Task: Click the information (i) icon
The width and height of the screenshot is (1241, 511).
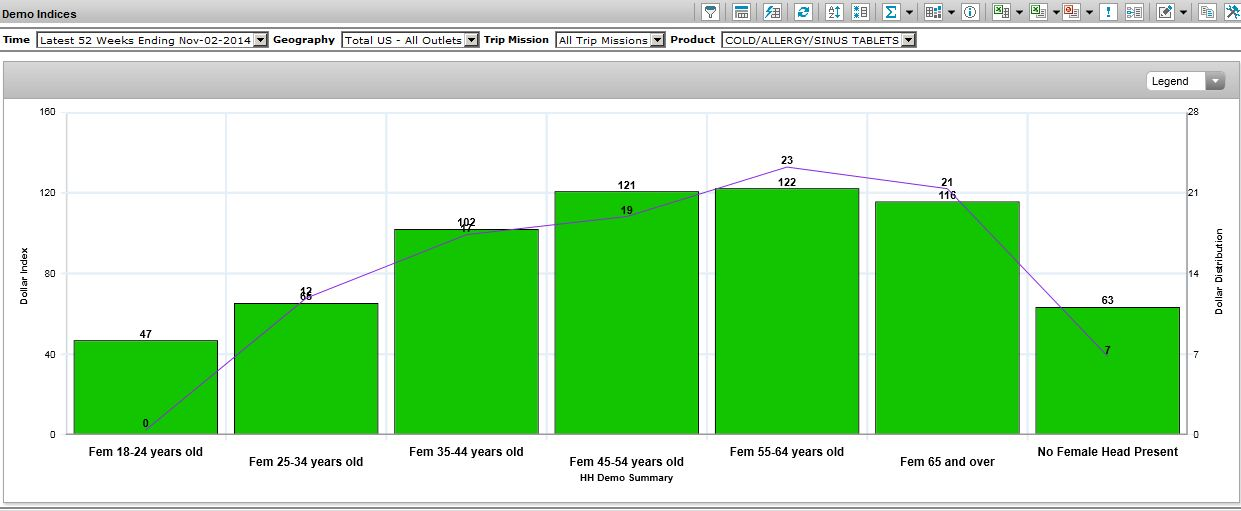Action: coord(969,12)
